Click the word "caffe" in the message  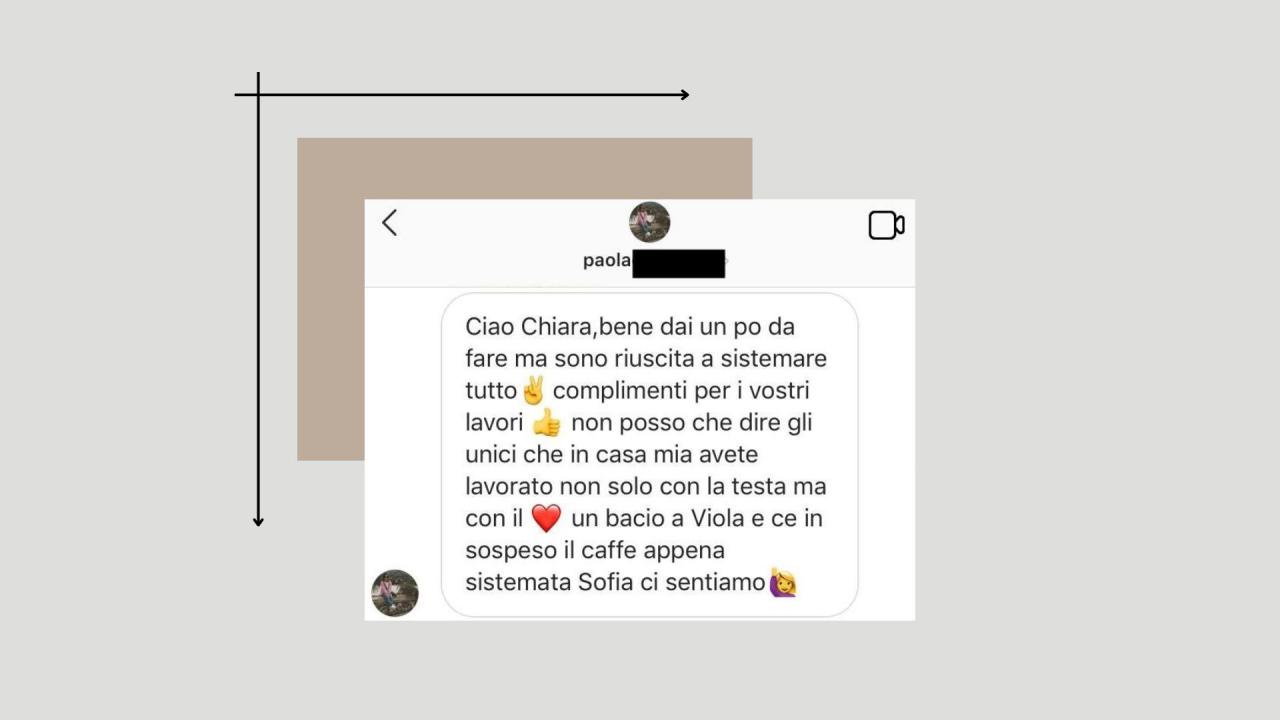tap(641, 550)
